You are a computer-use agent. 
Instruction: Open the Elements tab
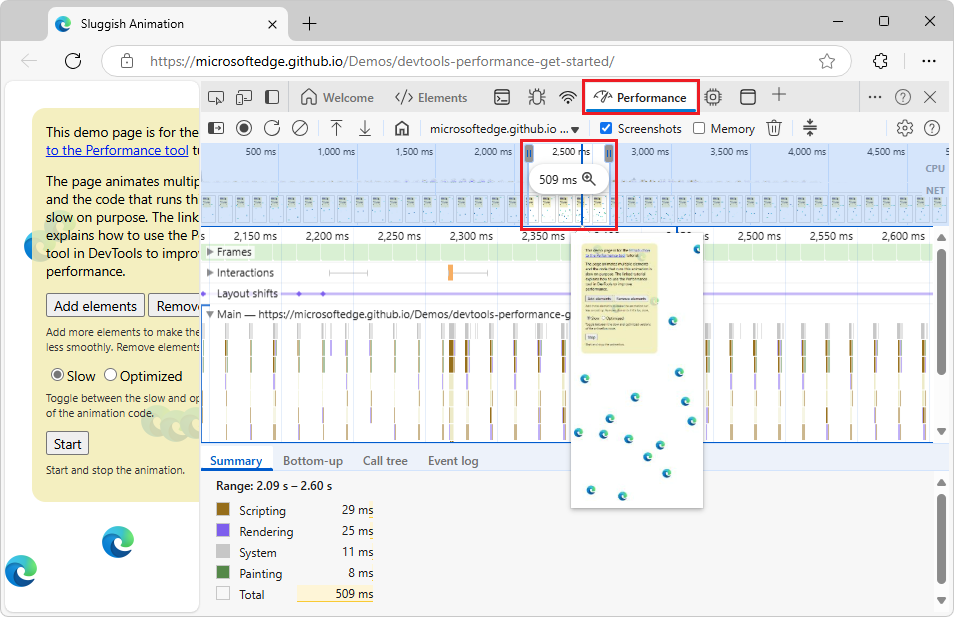[431, 97]
